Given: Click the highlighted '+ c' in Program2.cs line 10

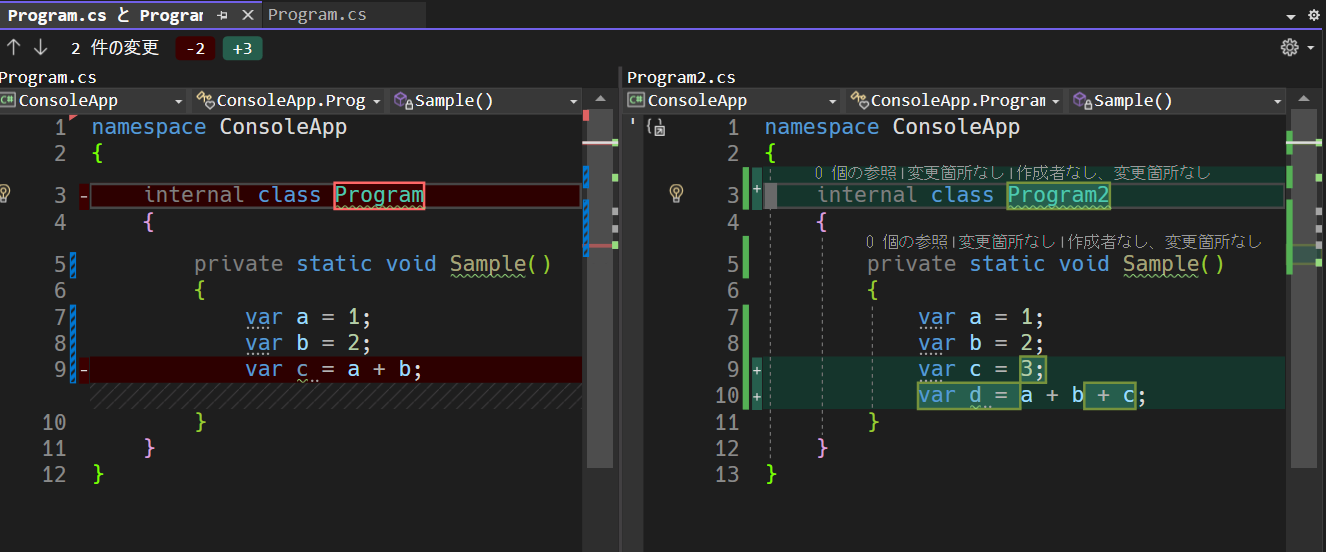Looking at the screenshot, I should tap(1109, 396).
